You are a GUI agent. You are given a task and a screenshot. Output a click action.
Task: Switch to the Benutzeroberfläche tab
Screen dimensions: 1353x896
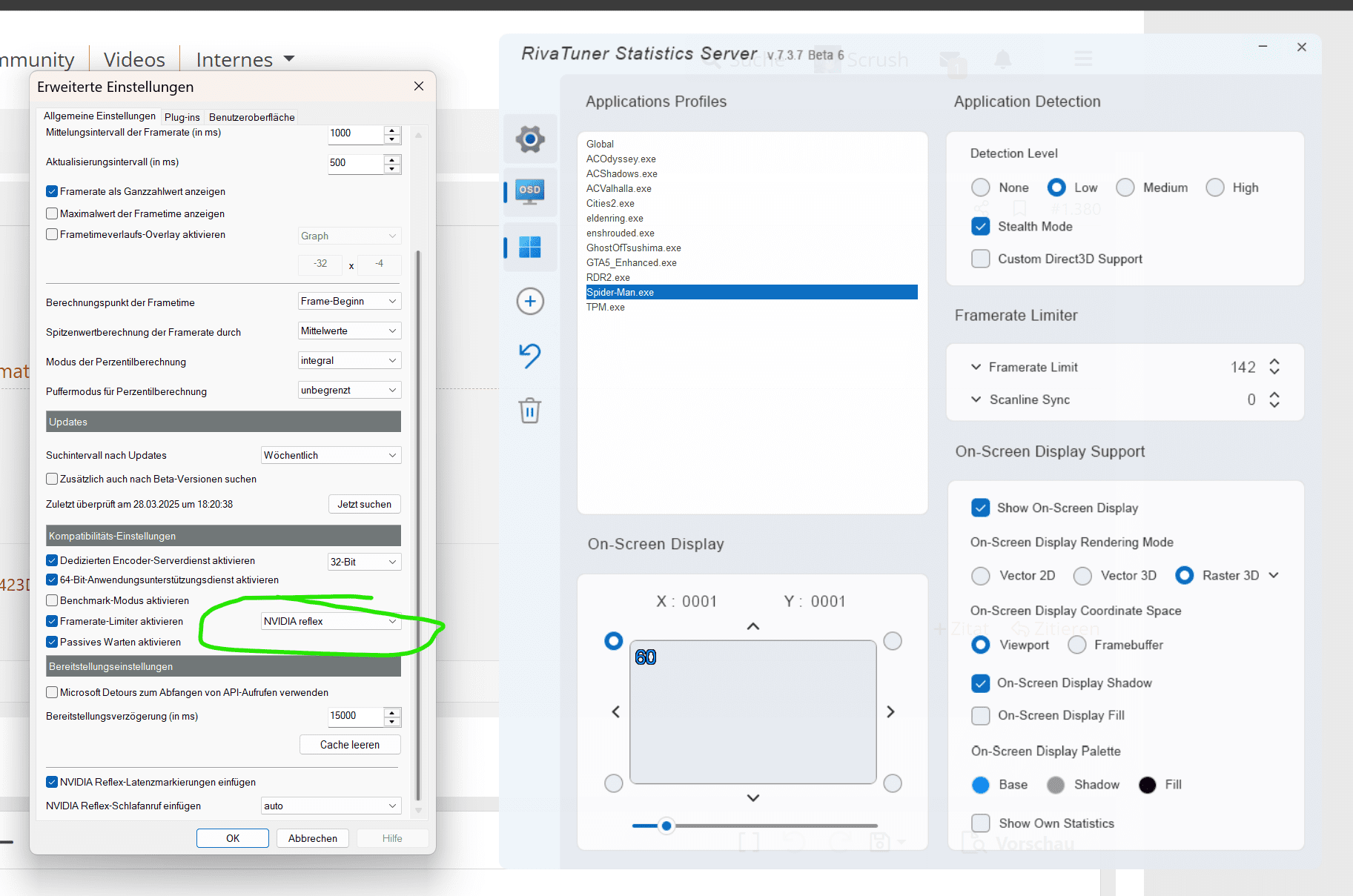click(252, 117)
